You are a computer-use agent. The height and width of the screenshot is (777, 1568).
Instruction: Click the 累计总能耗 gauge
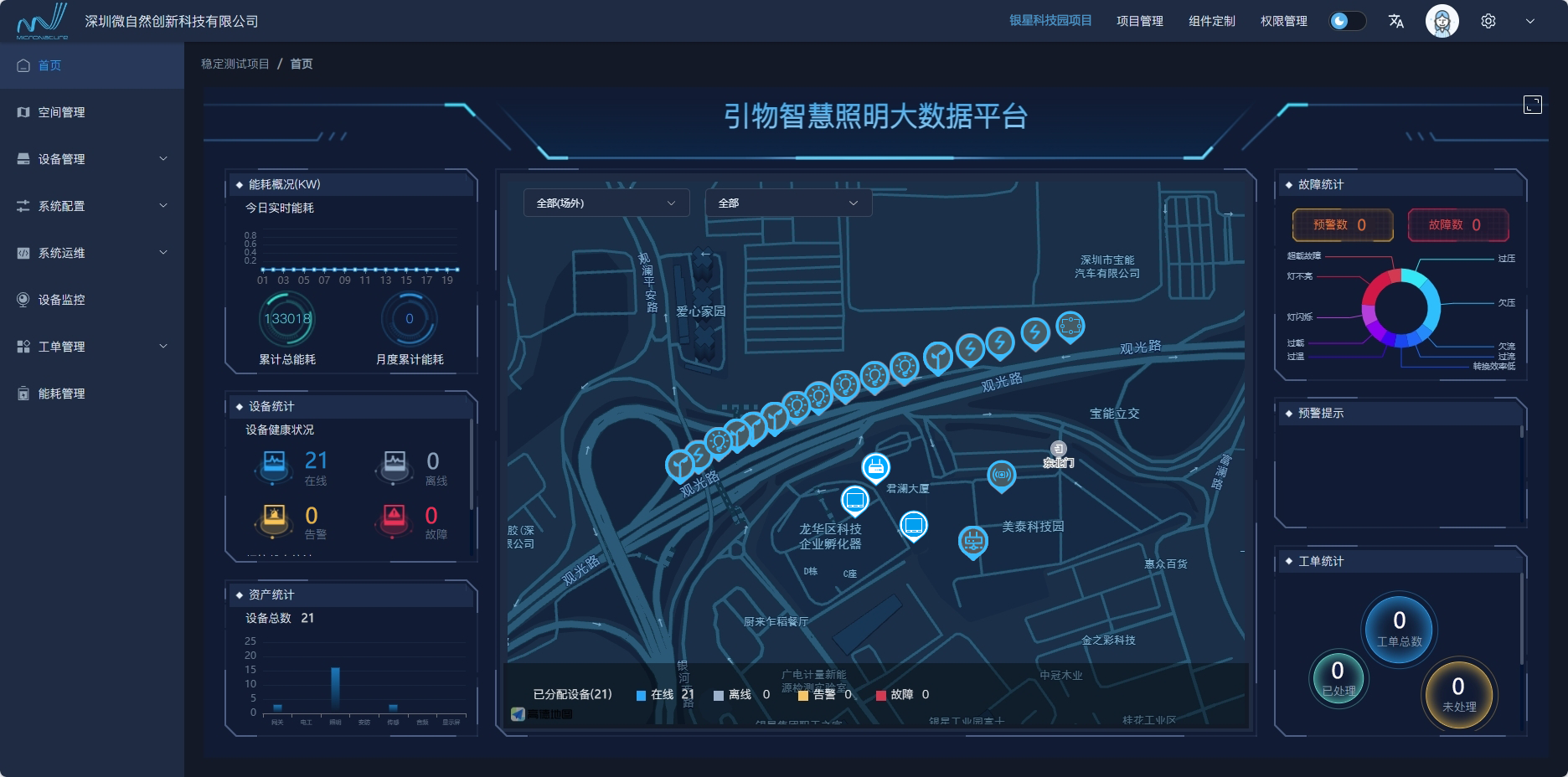click(286, 319)
